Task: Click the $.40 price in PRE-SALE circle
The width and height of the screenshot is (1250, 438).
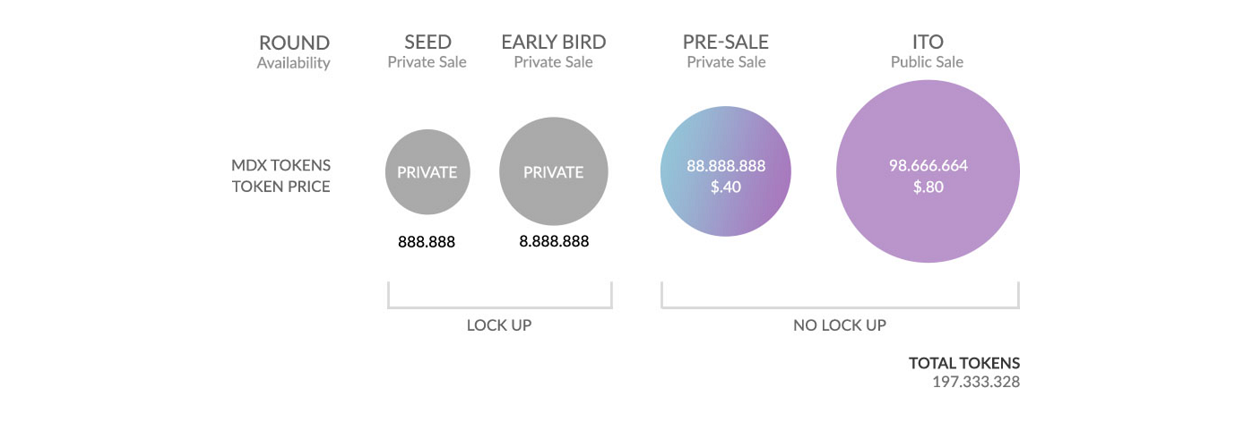Action: 726,187
